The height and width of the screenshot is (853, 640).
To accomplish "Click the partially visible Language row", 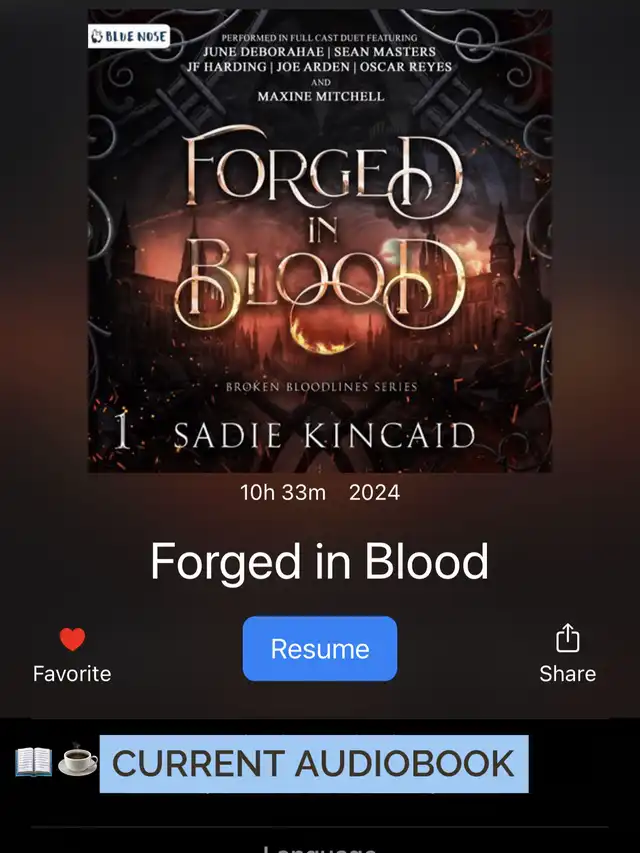I will click(319, 846).
